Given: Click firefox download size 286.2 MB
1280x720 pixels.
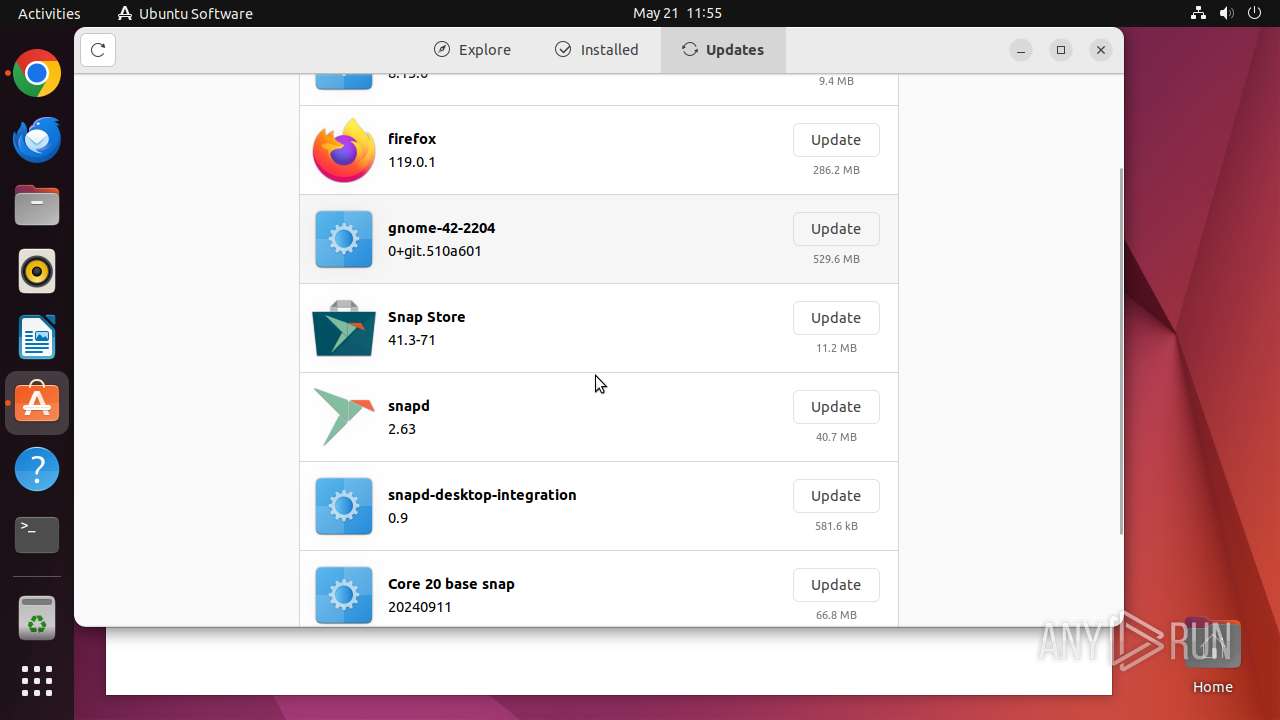Looking at the screenshot, I should point(836,170).
